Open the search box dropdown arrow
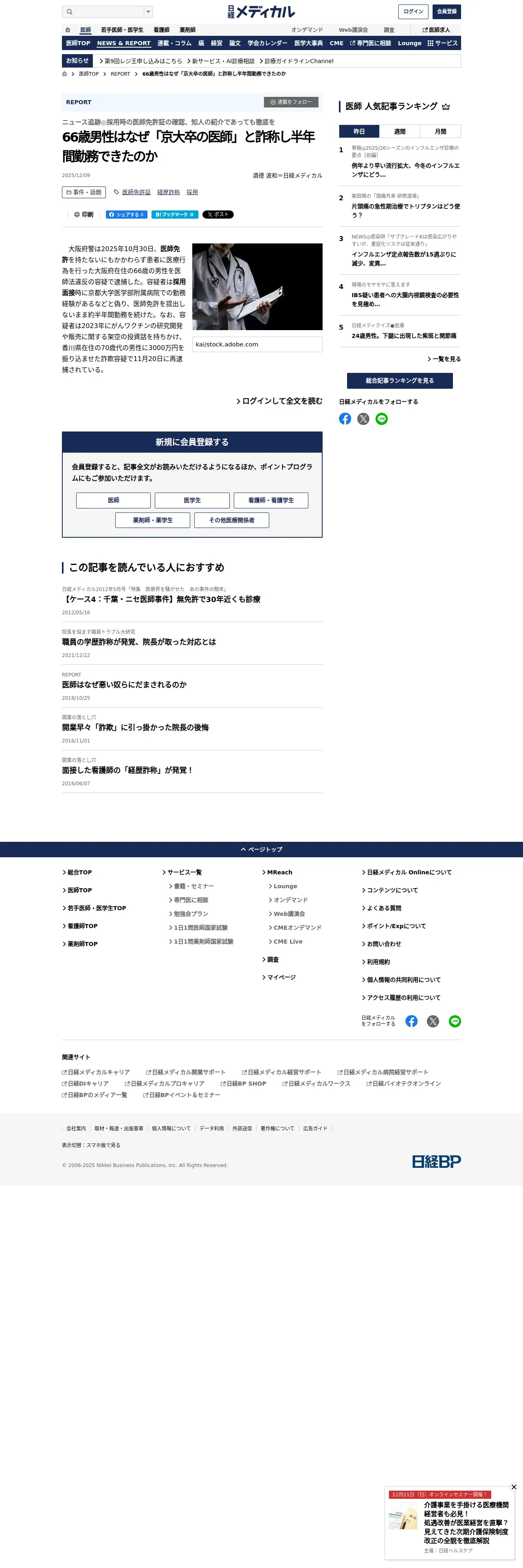This screenshot has width=523, height=1568. pyautogui.click(x=148, y=11)
